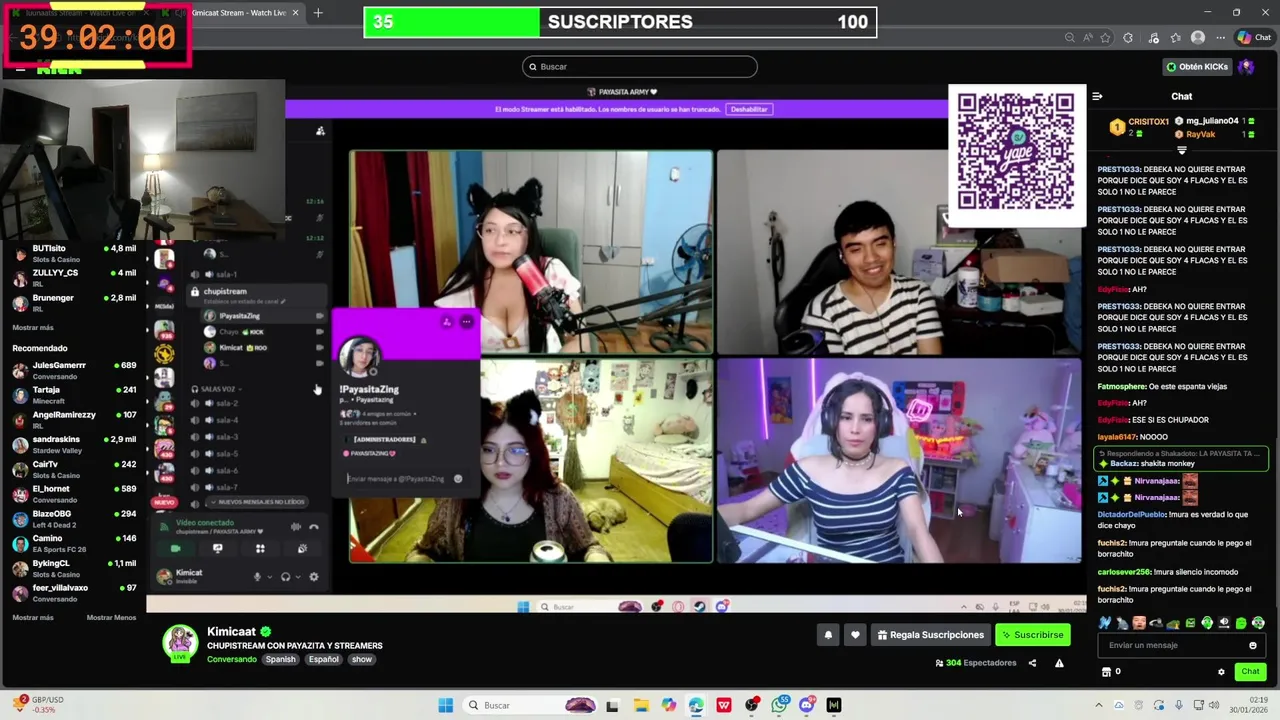The height and width of the screenshot is (720, 1280).
Task: Collapse recommended list with Mostrar Menos
Action: click(x=111, y=617)
